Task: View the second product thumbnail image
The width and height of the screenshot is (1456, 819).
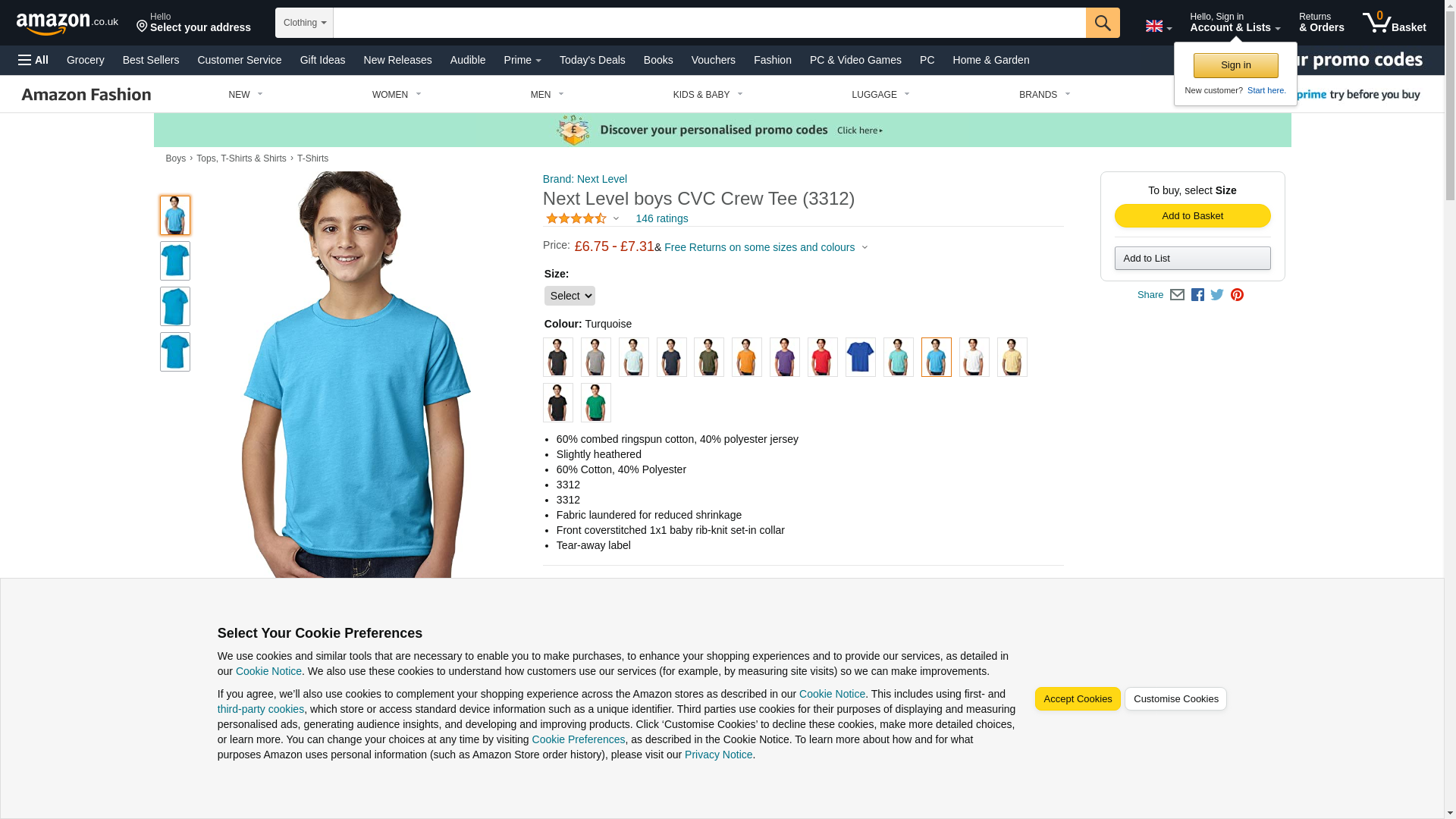Action: [x=174, y=261]
